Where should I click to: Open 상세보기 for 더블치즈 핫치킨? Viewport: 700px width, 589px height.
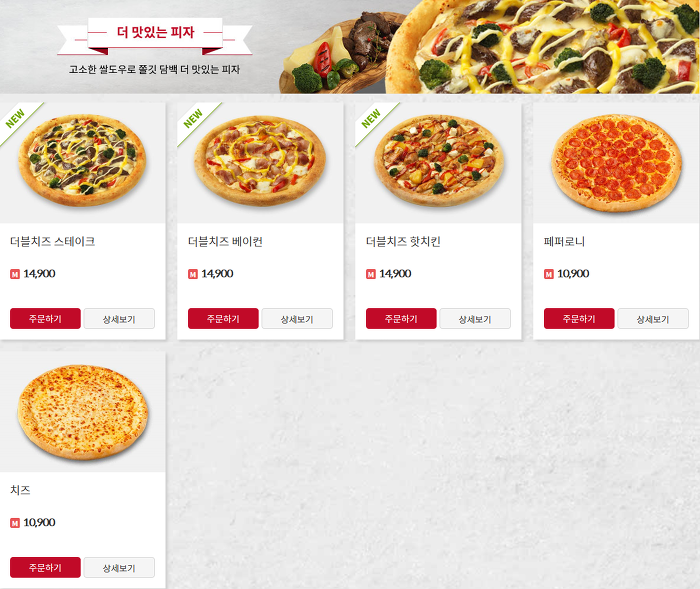coord(475,318)
